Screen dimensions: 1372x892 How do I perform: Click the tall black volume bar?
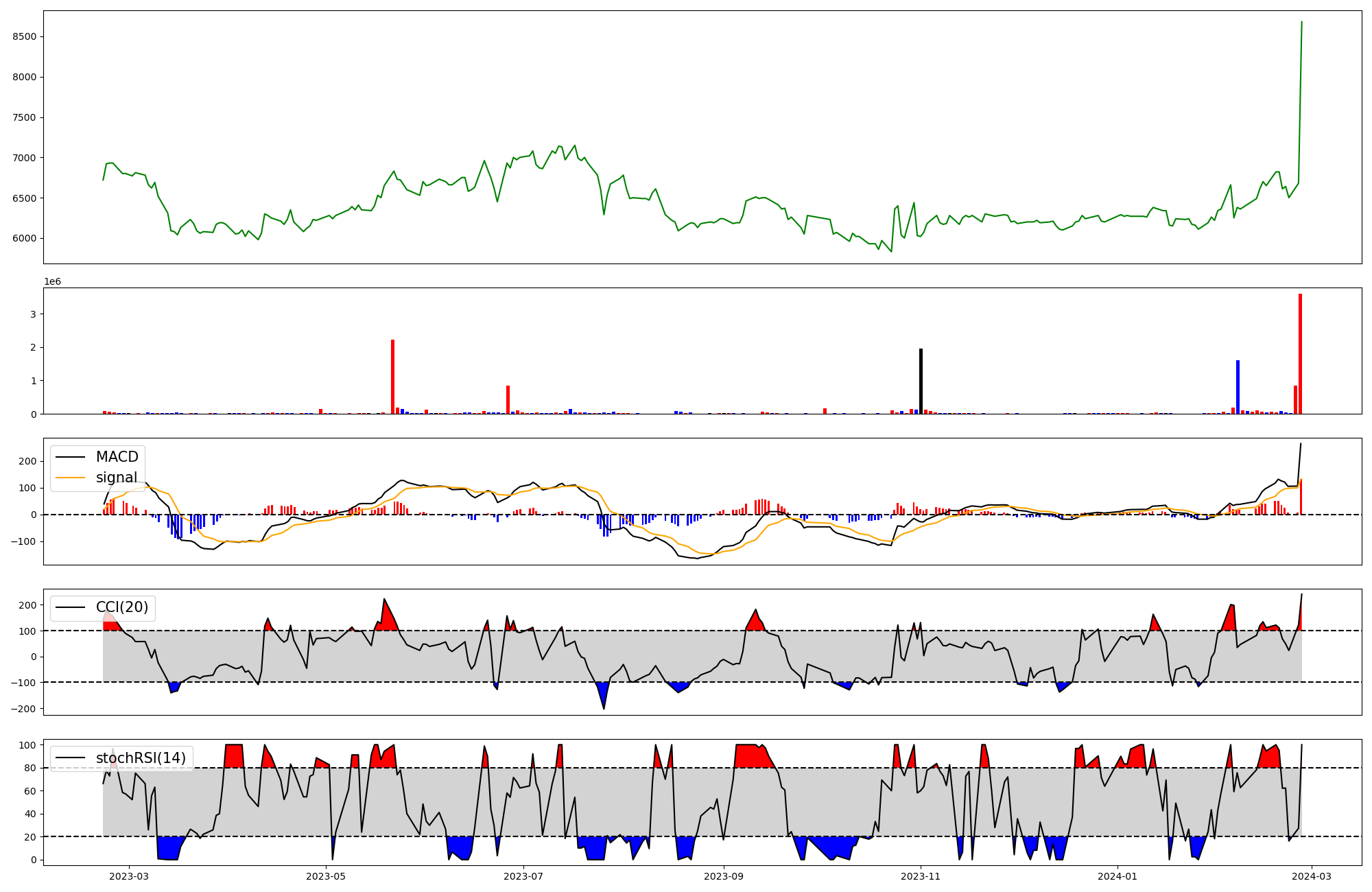click(921, 382)
